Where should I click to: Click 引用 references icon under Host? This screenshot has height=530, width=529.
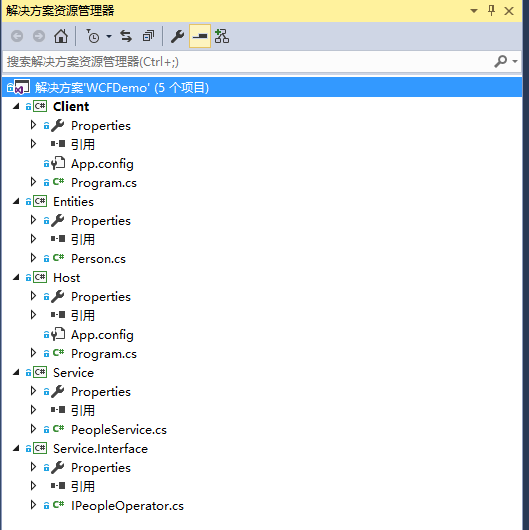58,315
